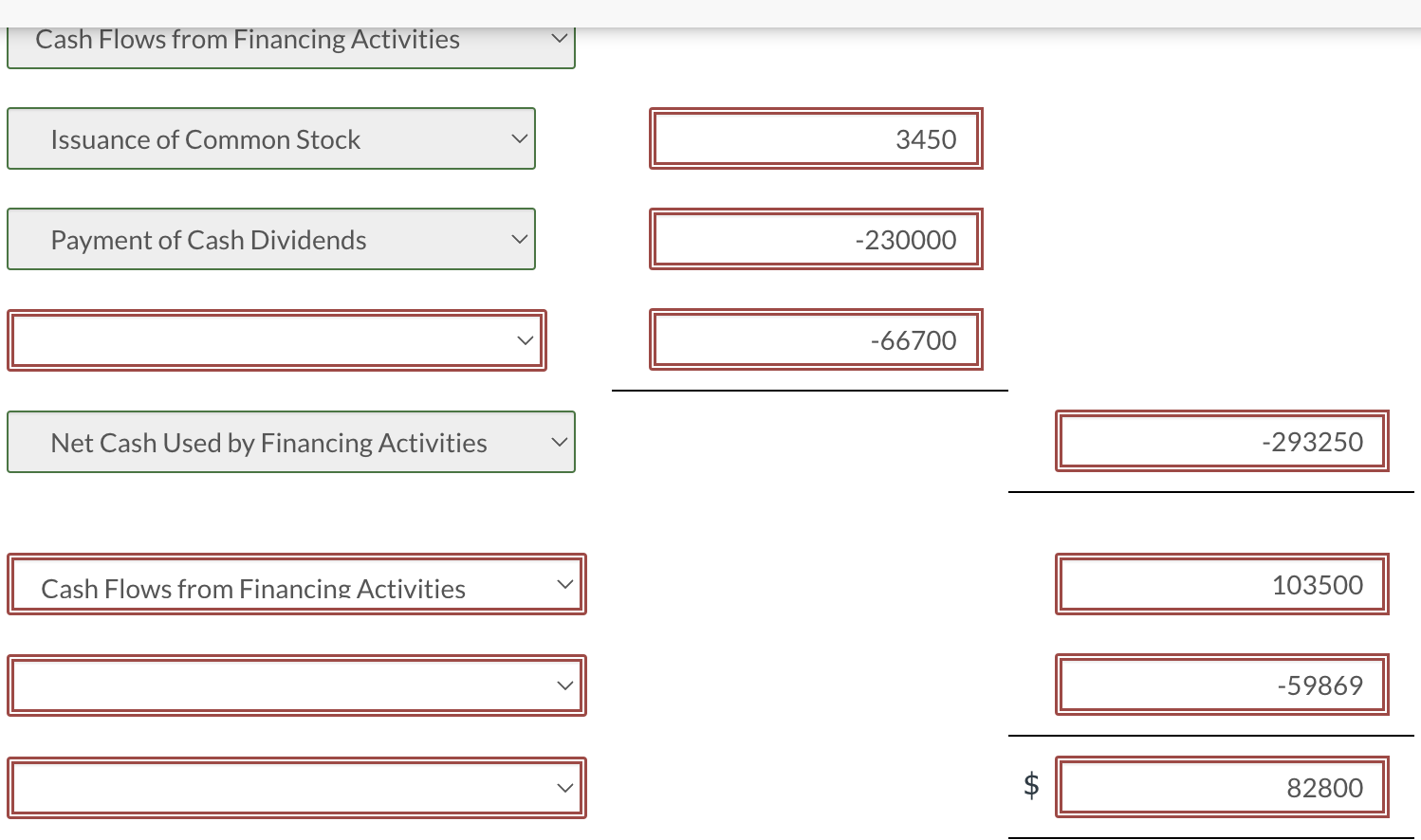Select the input field containing 3450
Image resolution: width=1421 pixels, height=840 pixels.
[815, 138]
